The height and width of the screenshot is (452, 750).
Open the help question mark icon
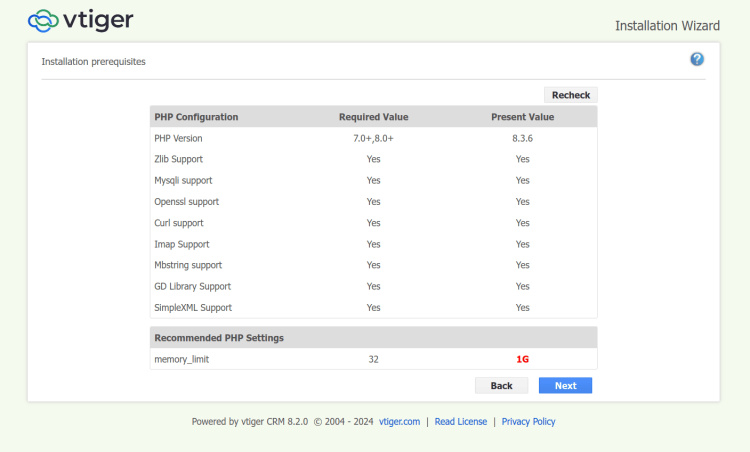tap(697, 60)
